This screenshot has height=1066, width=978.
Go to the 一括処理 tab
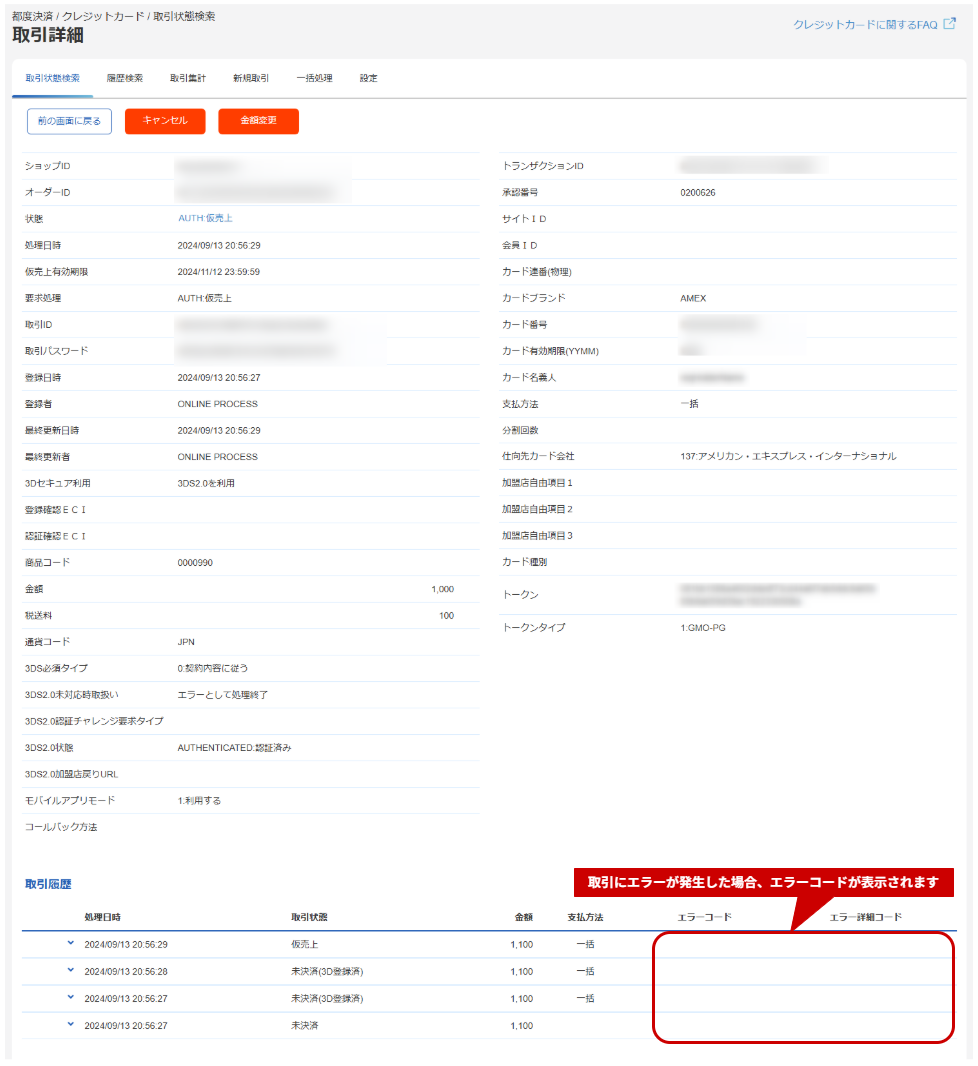[314, 78]
